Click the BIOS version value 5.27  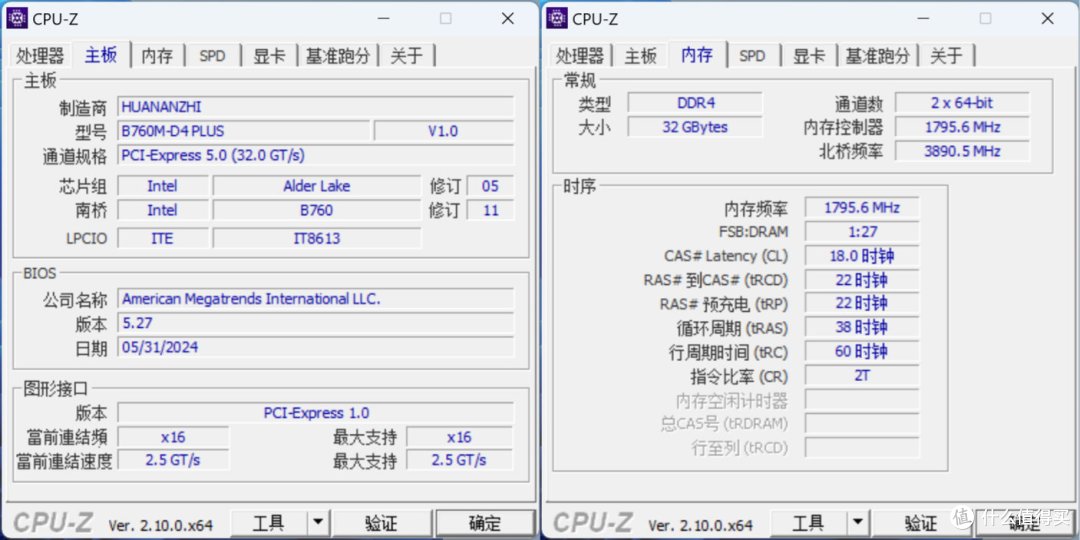pos(315,323)
